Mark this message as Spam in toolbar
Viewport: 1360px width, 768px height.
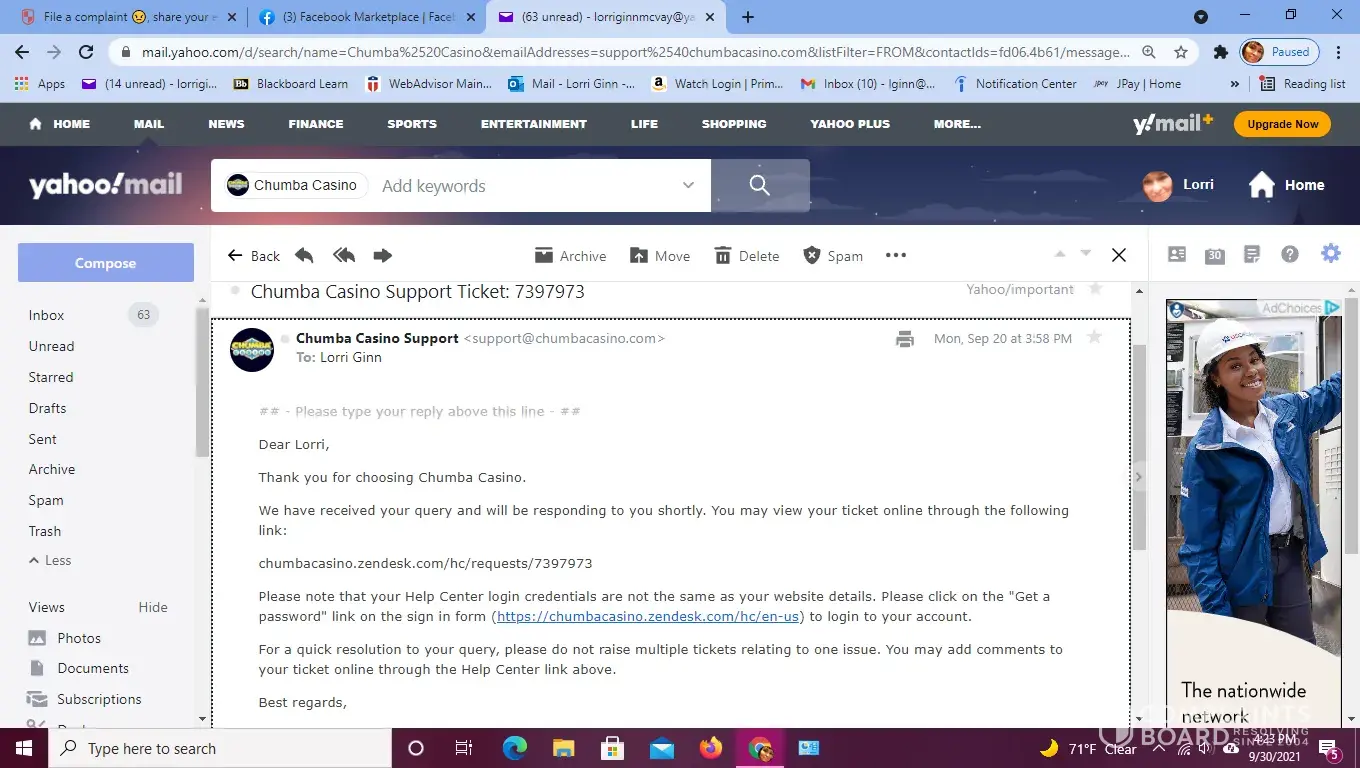pos(833,256)
